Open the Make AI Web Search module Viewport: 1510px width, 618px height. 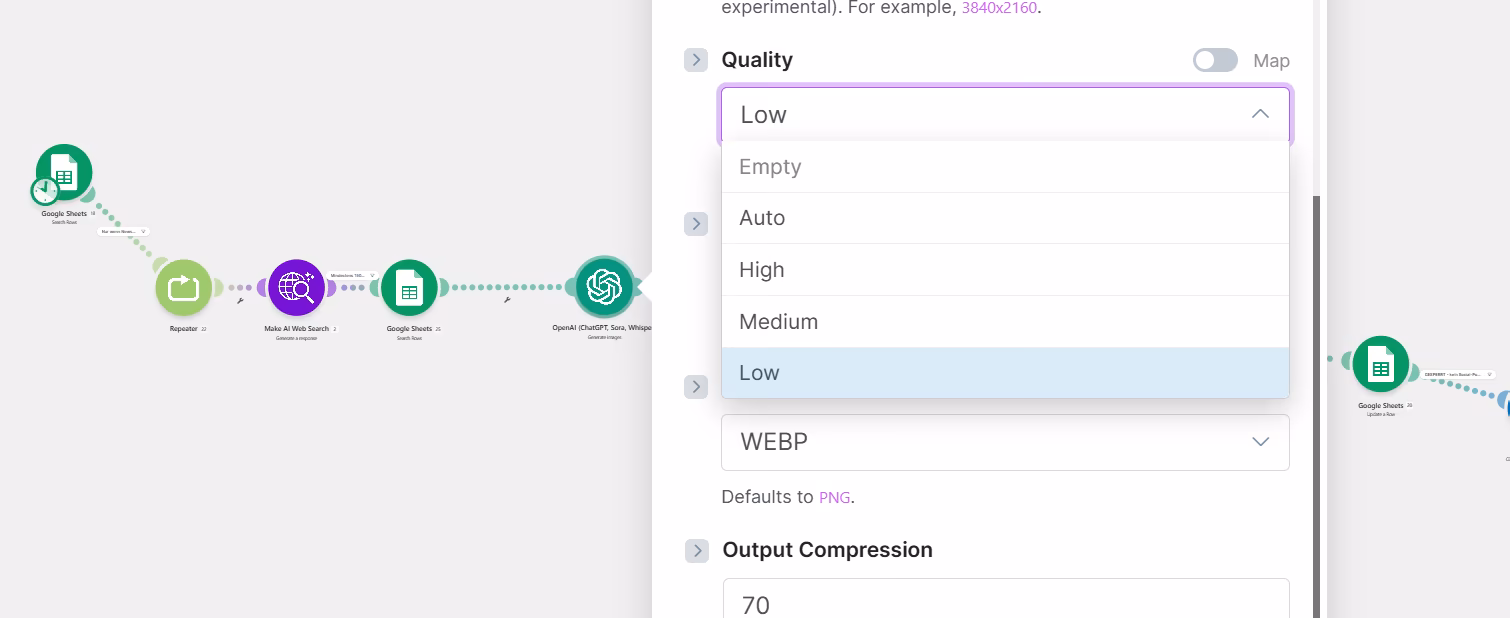pyautogui.click(x=297, y=288)
